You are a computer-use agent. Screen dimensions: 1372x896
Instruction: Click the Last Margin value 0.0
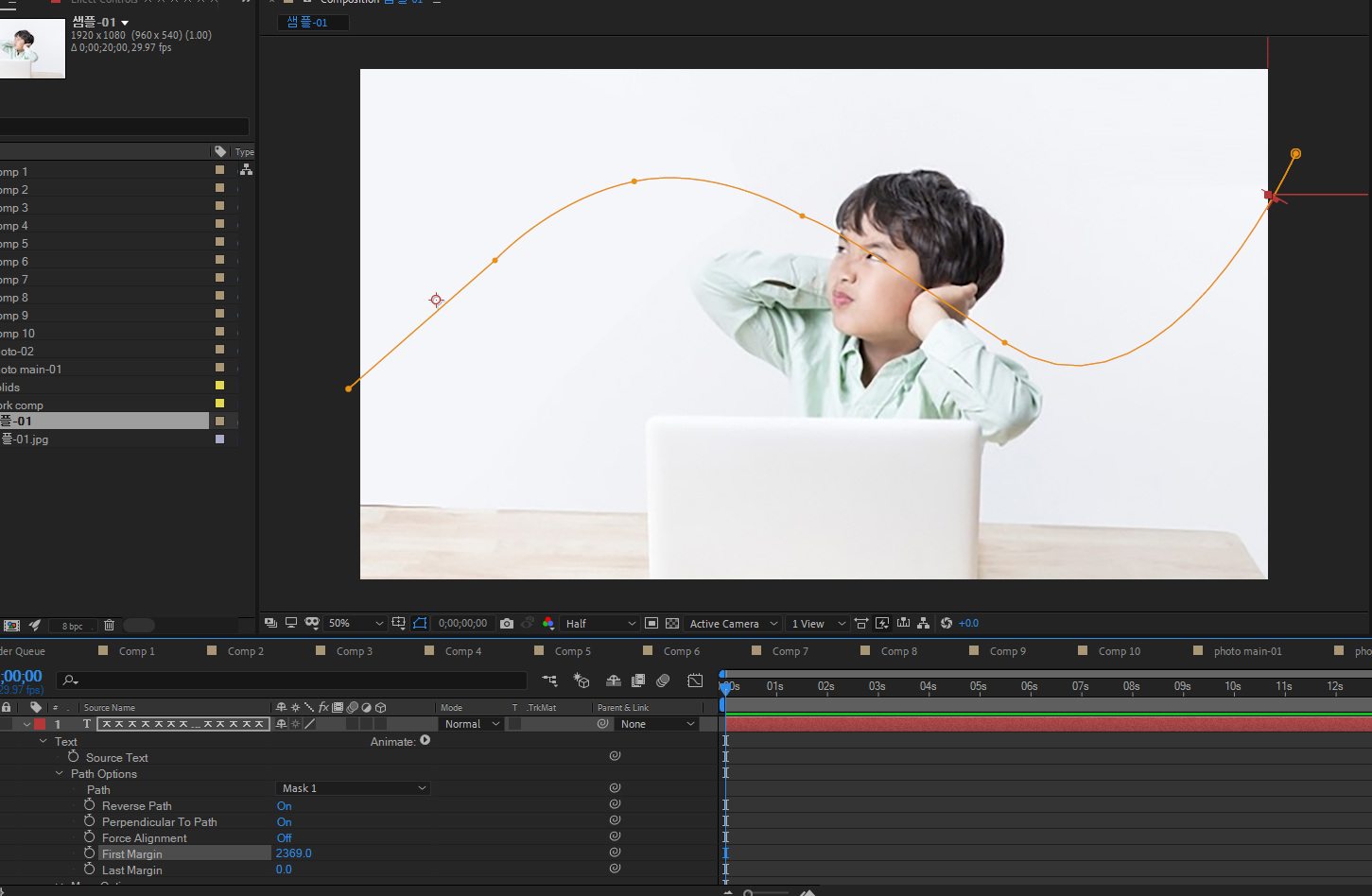coord(284,870)
